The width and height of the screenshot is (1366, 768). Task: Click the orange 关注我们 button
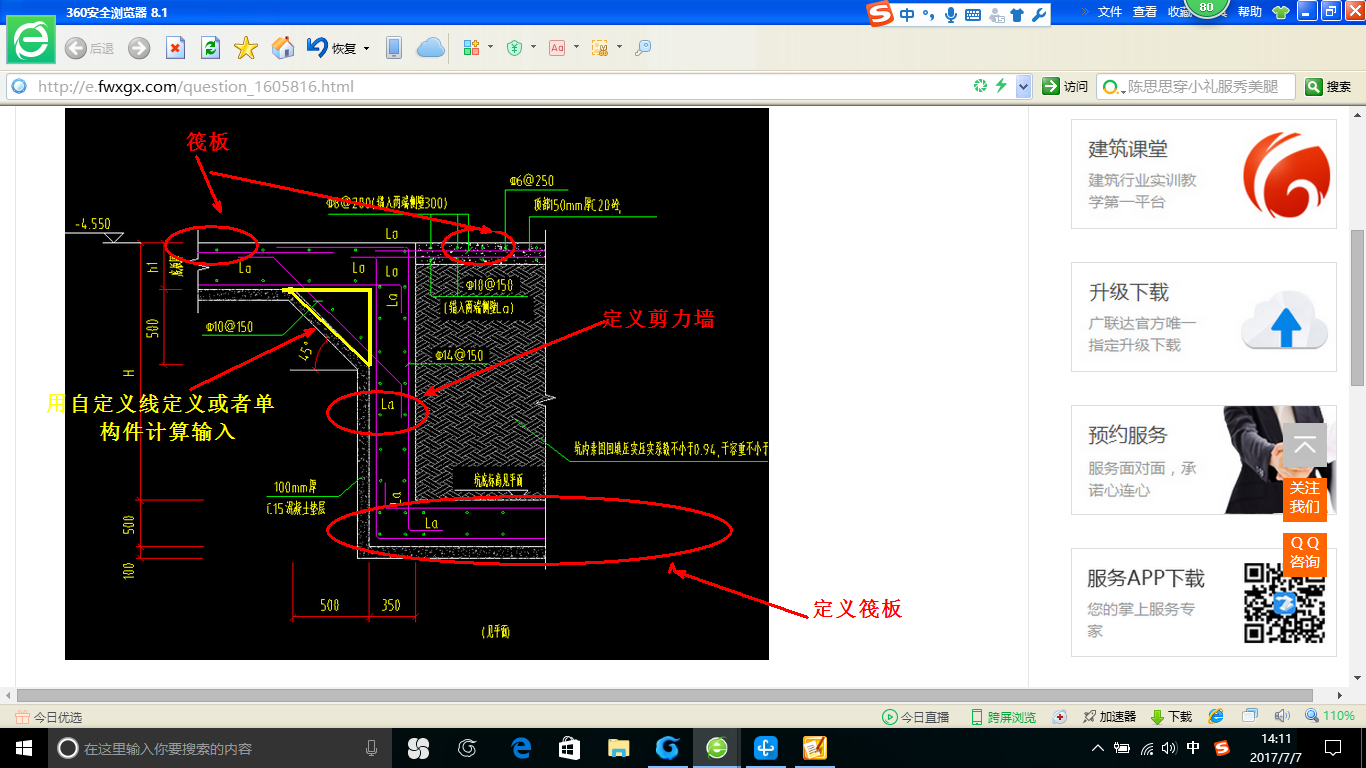pyautogui.click(x=1305, y=498)
